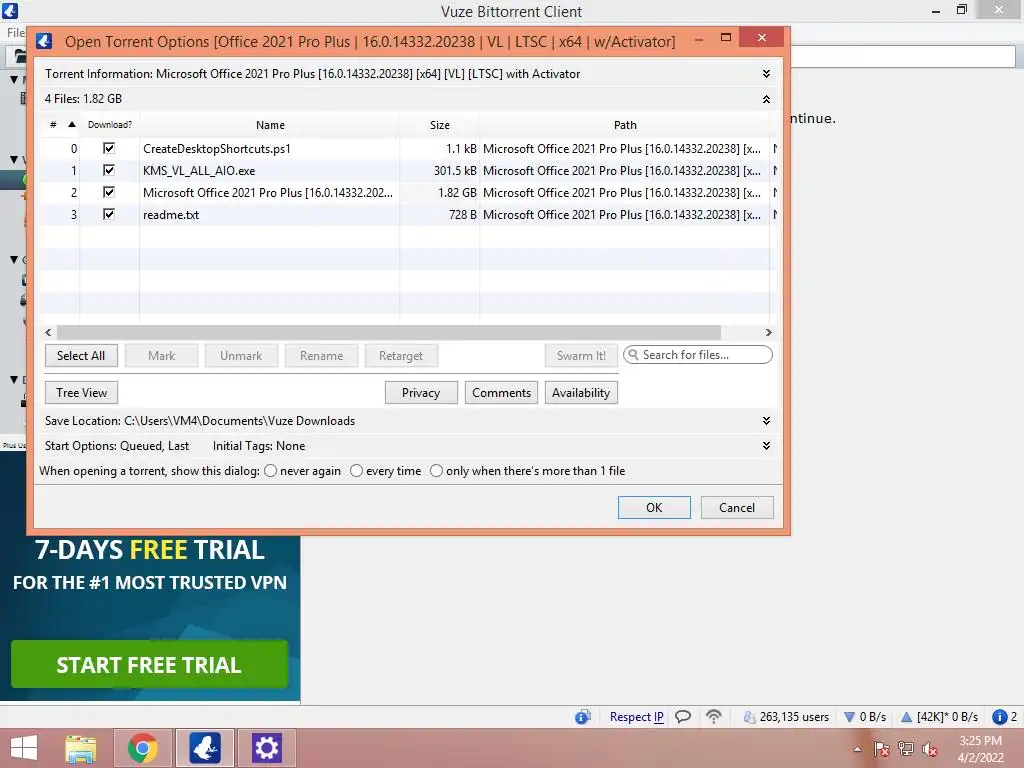Click the file list scroll-left arrow
This screenshot has height=768, width=1024.
[x=48, y=332]
